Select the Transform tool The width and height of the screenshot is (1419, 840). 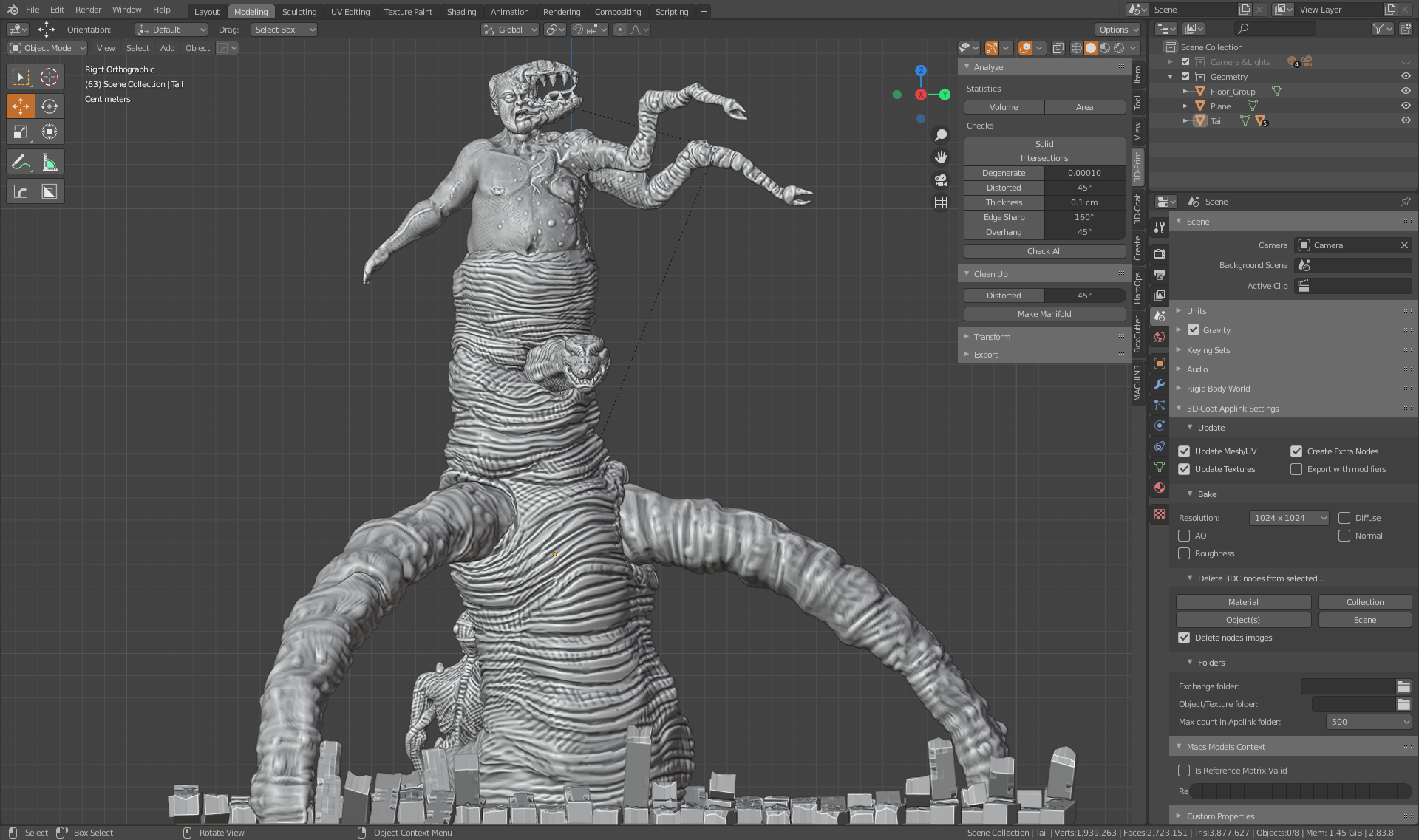[50, 132]
